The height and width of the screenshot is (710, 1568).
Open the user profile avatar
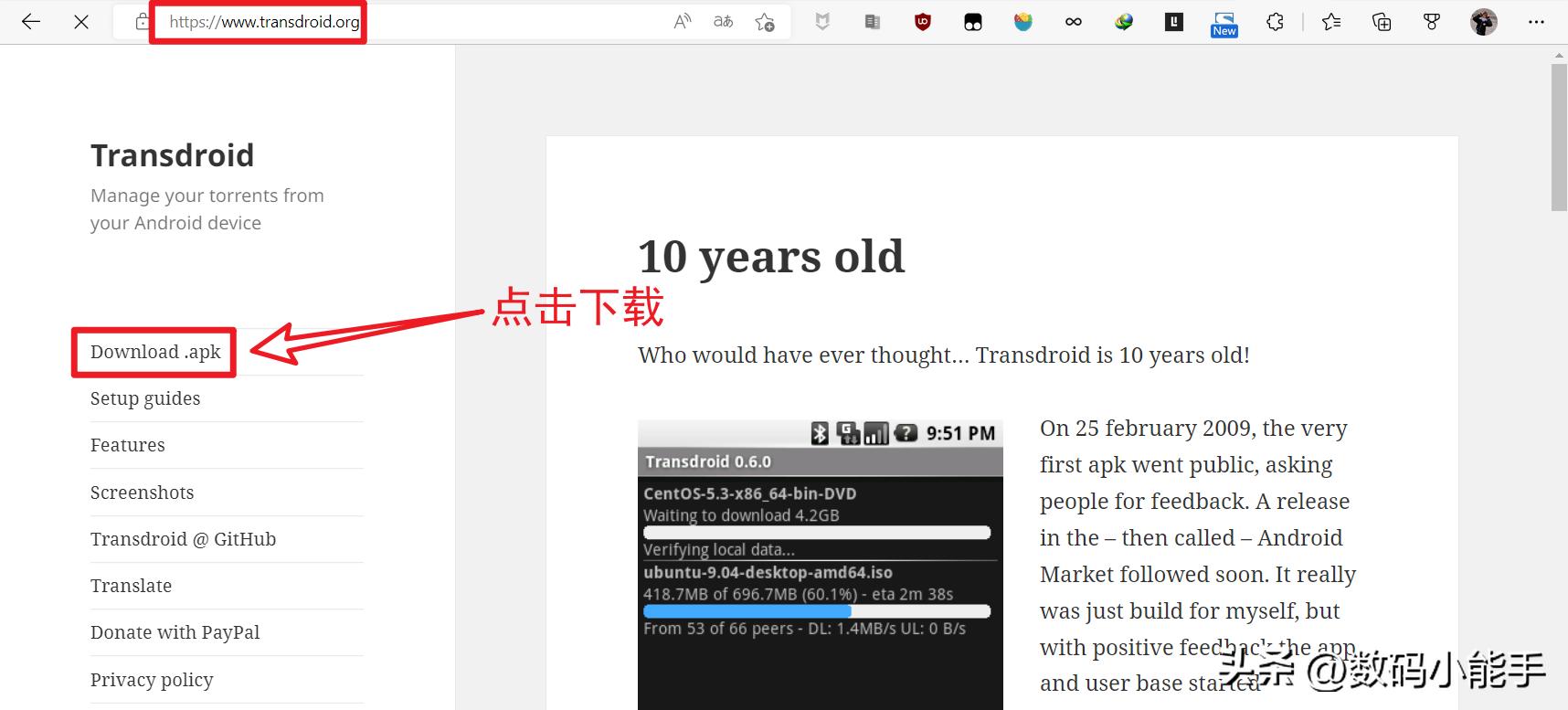tap(1484, 22)
